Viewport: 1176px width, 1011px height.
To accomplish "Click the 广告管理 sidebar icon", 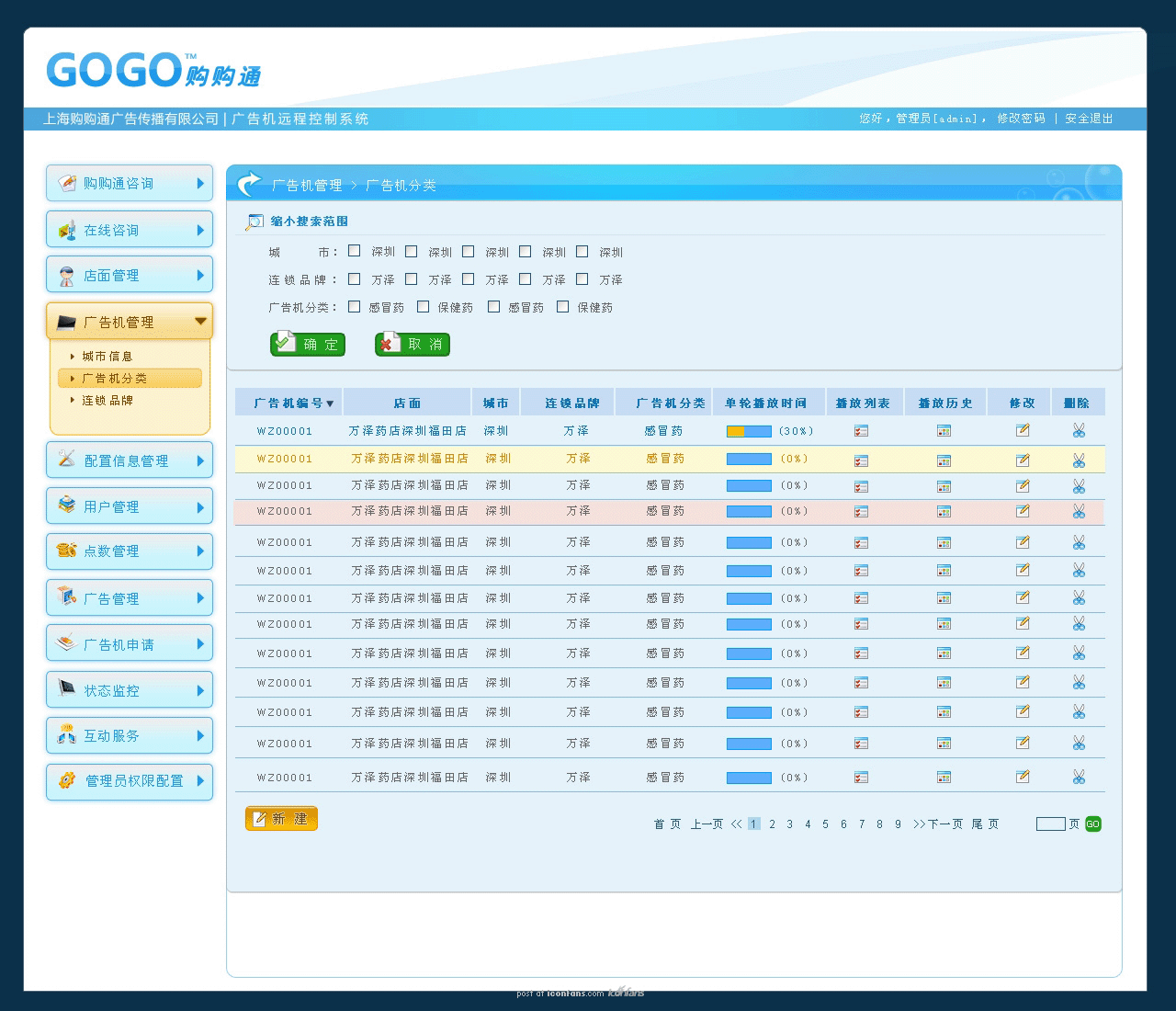I will (67, 596).
